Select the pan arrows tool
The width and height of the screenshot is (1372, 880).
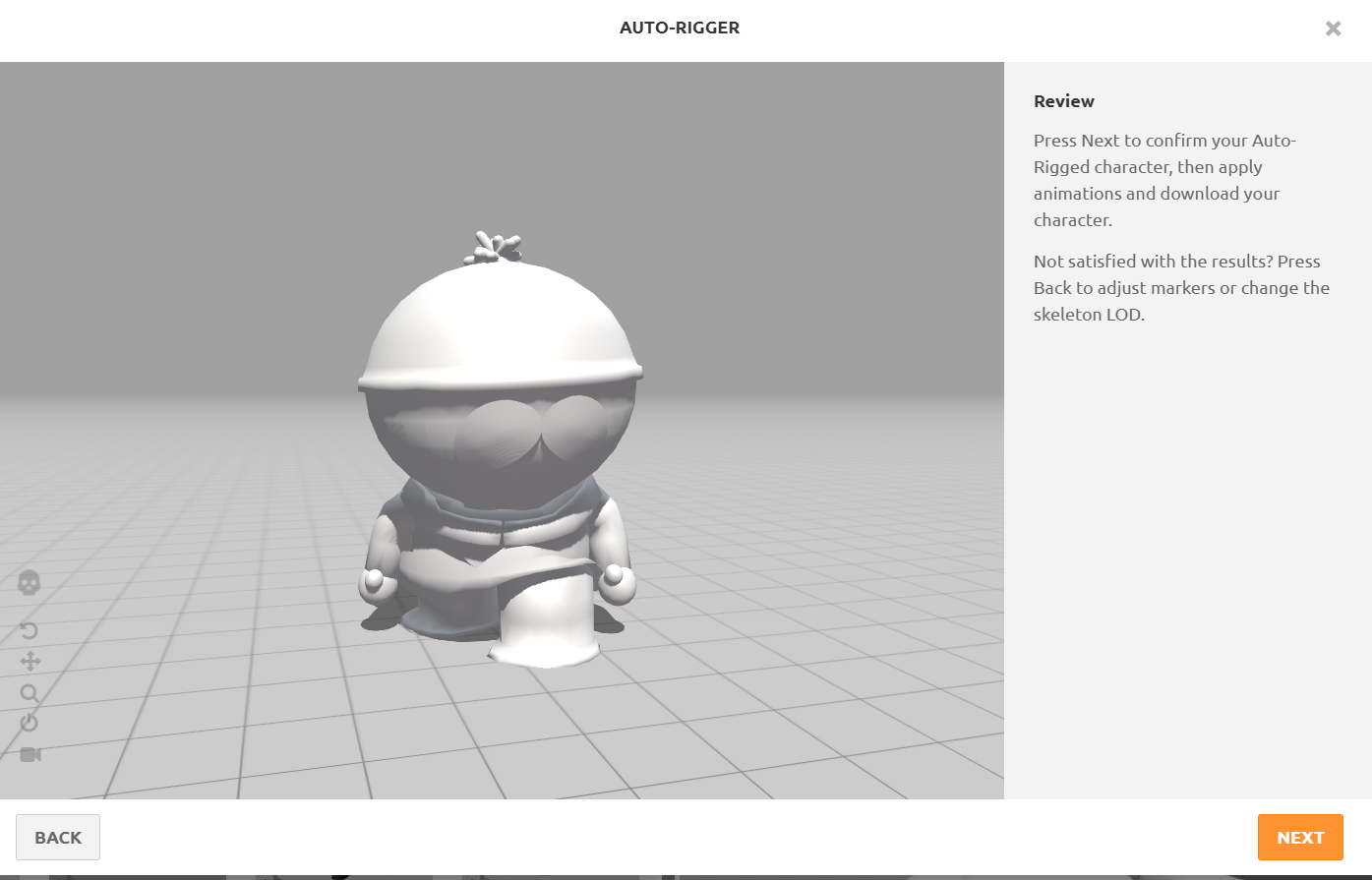click(x=30, y=661)
